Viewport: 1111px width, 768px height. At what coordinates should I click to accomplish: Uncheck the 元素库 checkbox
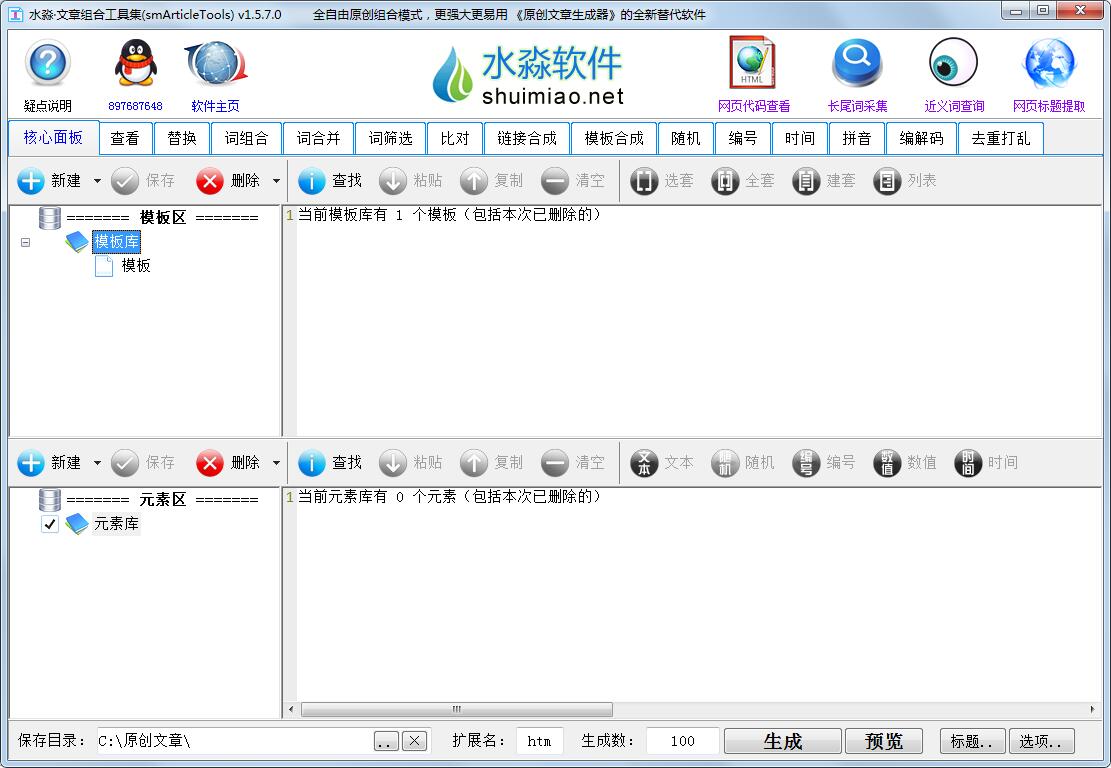pos(49,524)
